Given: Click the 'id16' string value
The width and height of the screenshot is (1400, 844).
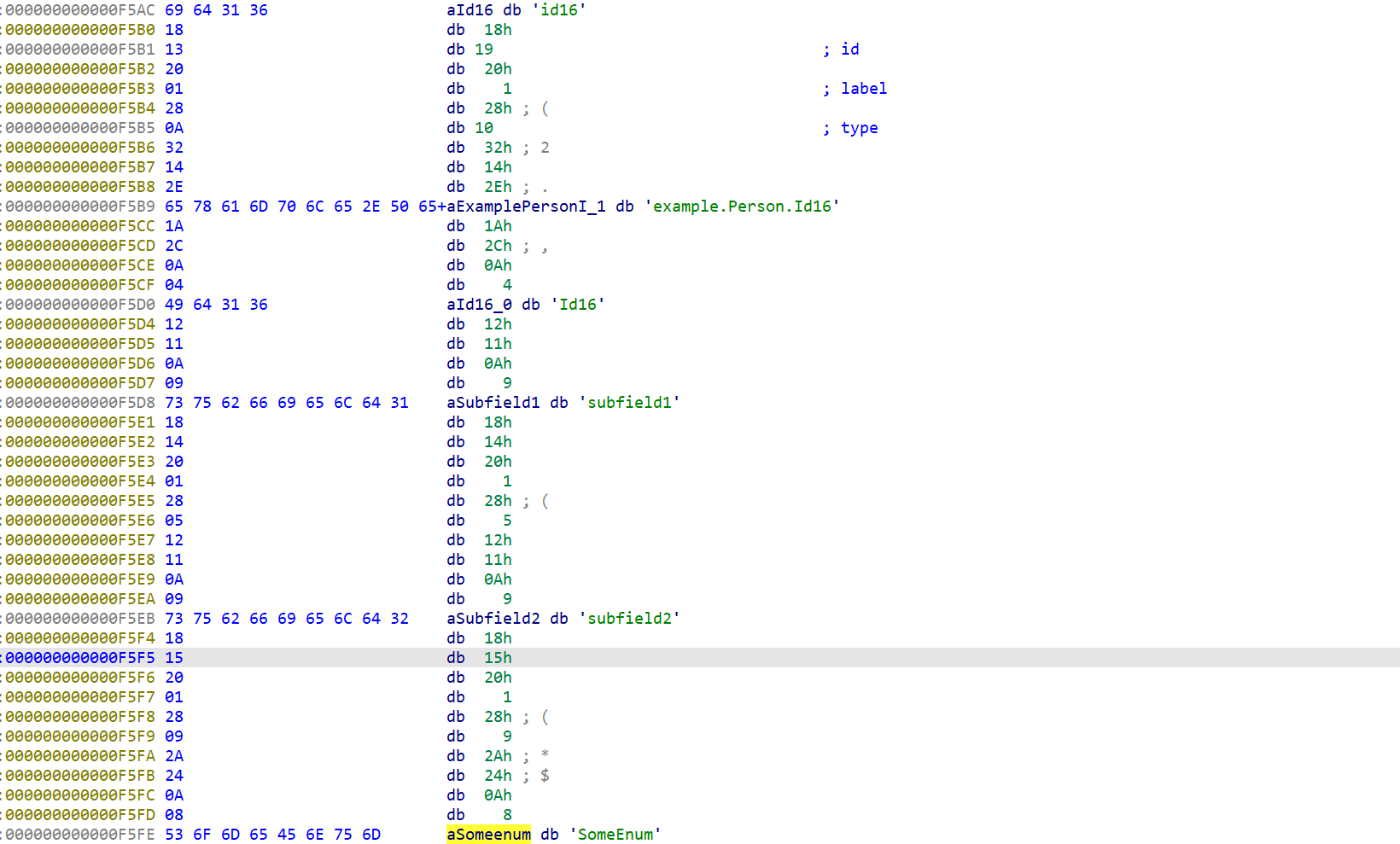Looking at the screenshot, I should [x=559, y=10].
